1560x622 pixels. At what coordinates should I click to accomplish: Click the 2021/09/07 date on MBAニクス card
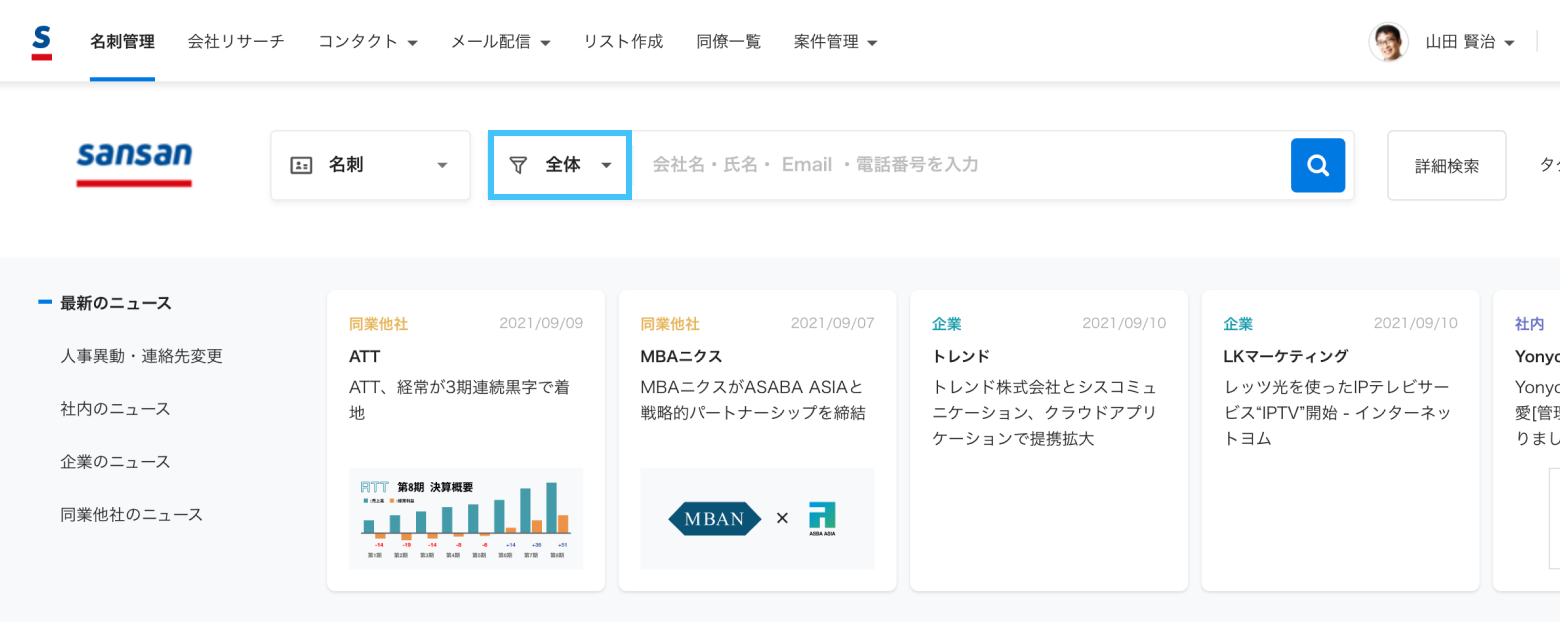tap(832, 323)
